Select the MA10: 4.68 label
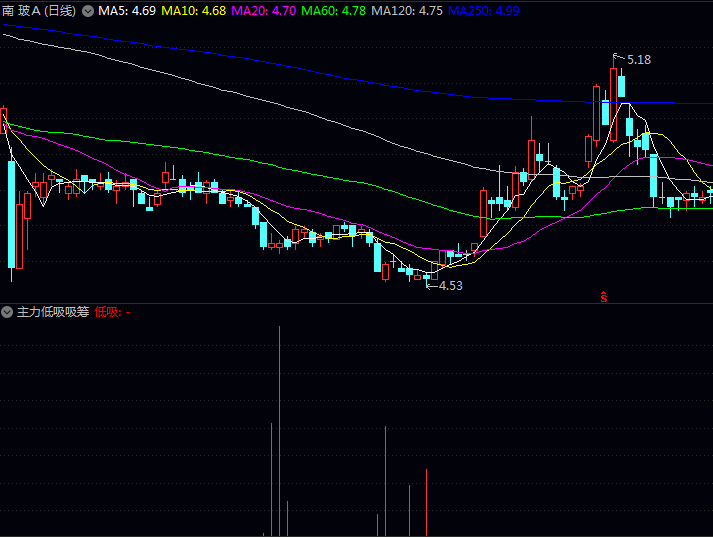The height and width of the screenshot is (537, 713). pyautogui.click(x=194, y=11)
